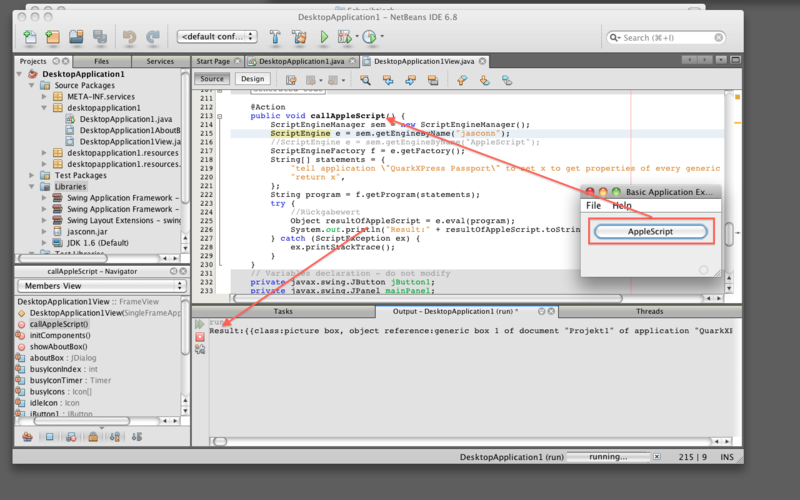Expand the META-INF.services package node
The image size is (800, 500).
point(45,97)
